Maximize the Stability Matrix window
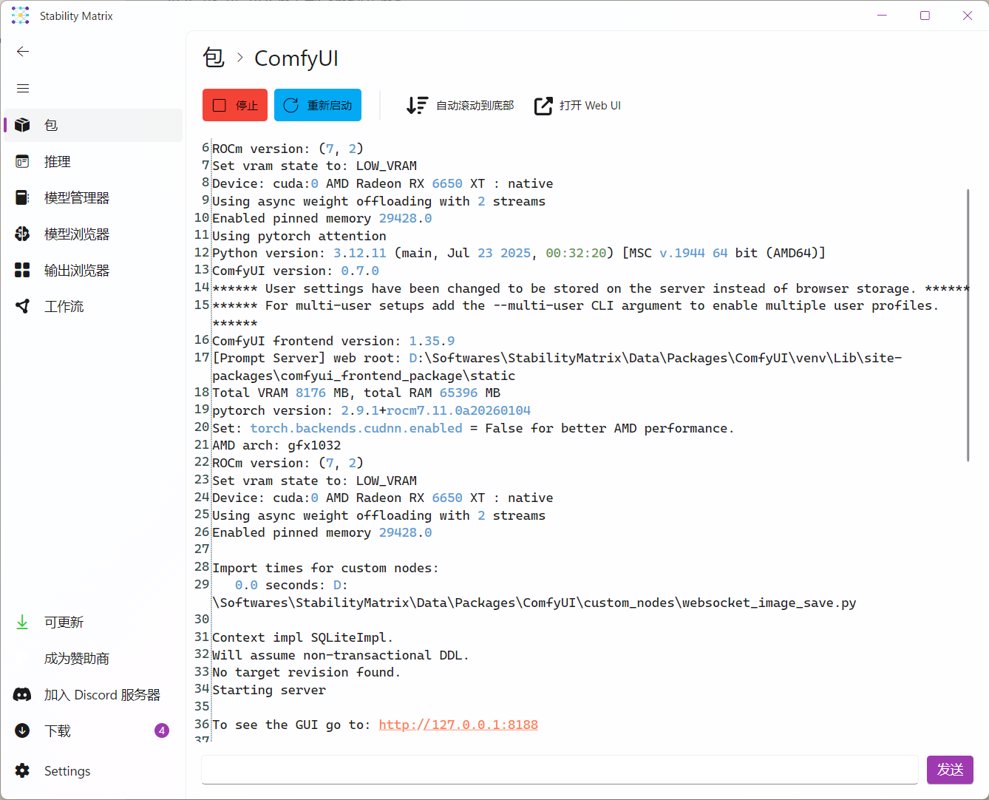This screenshot has width=989, height=800. click(925, 15)
